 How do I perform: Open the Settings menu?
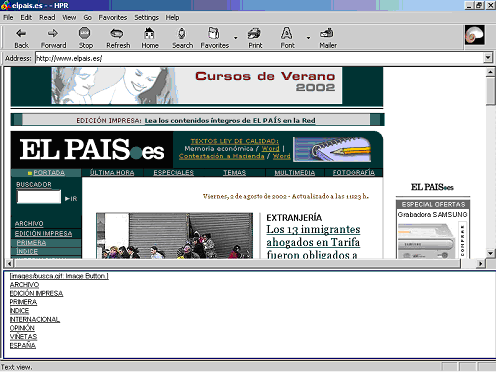146,17
